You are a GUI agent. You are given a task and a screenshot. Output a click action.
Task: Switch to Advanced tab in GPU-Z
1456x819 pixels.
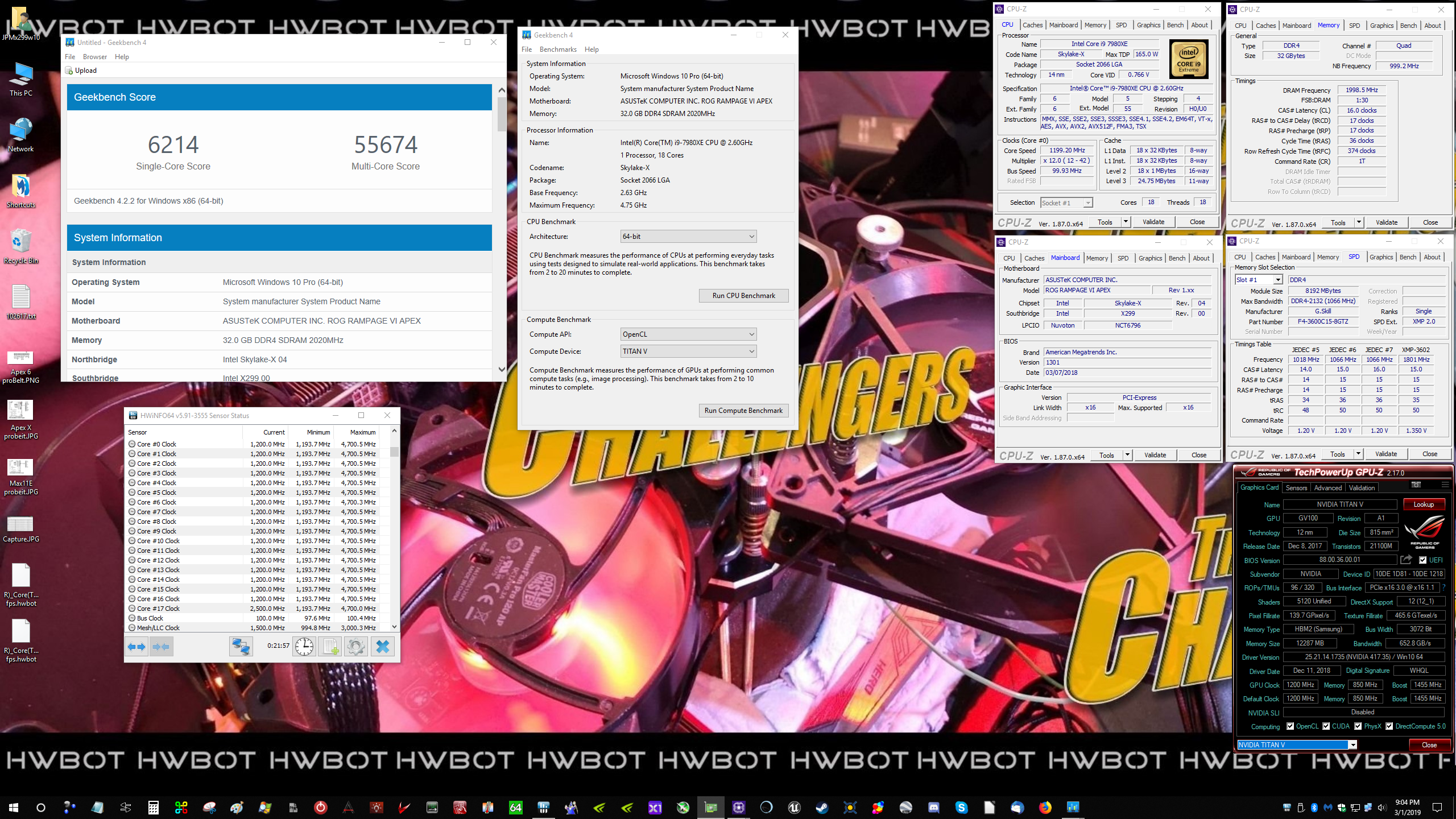click(x=1328, y=488)
